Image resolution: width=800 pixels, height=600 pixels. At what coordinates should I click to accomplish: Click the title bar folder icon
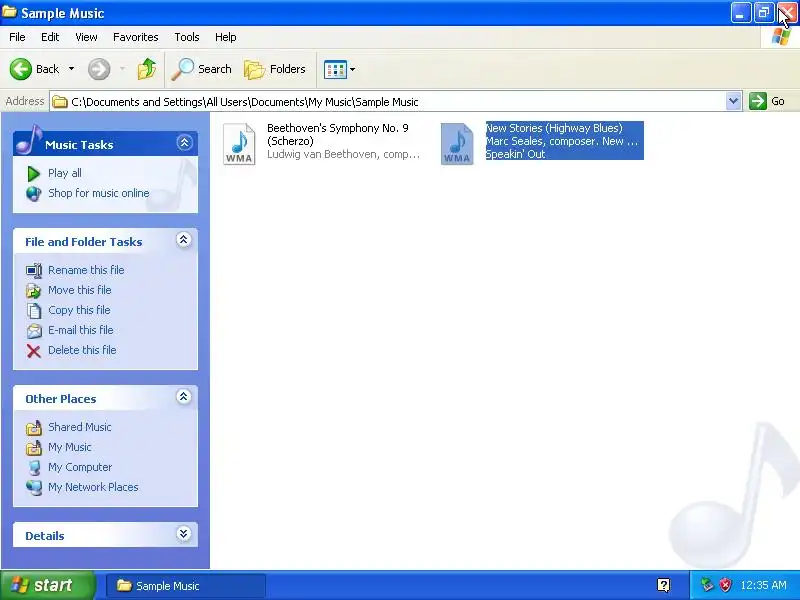10,12
